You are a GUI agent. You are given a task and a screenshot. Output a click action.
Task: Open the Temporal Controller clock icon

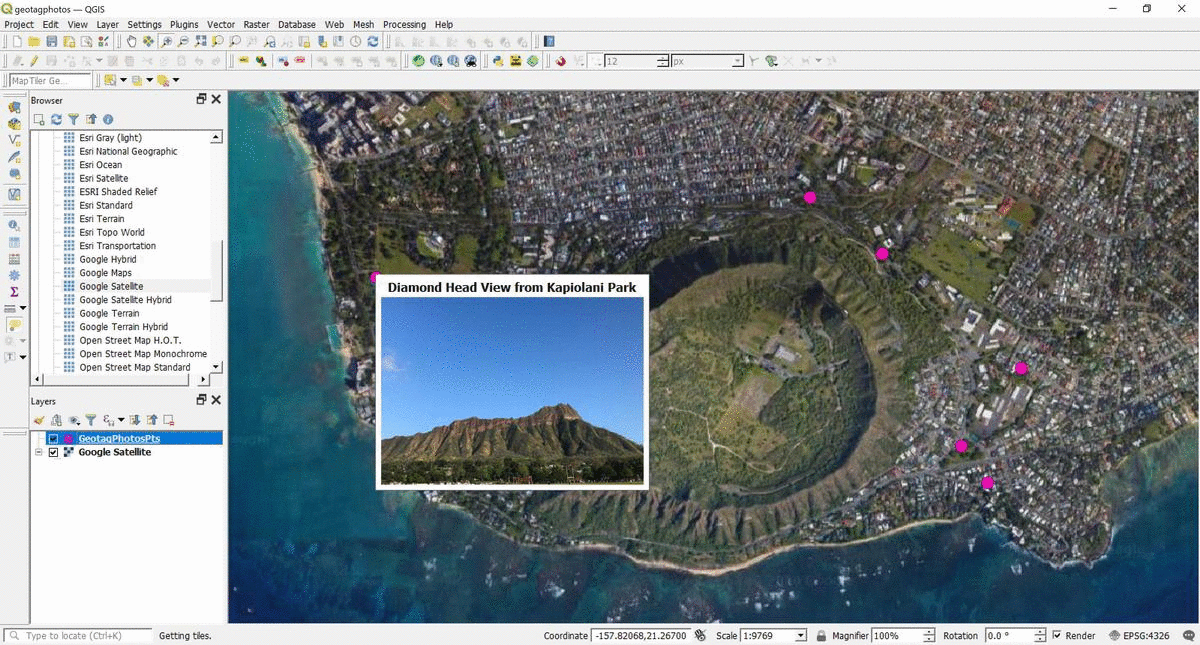[x=356, y=41]
